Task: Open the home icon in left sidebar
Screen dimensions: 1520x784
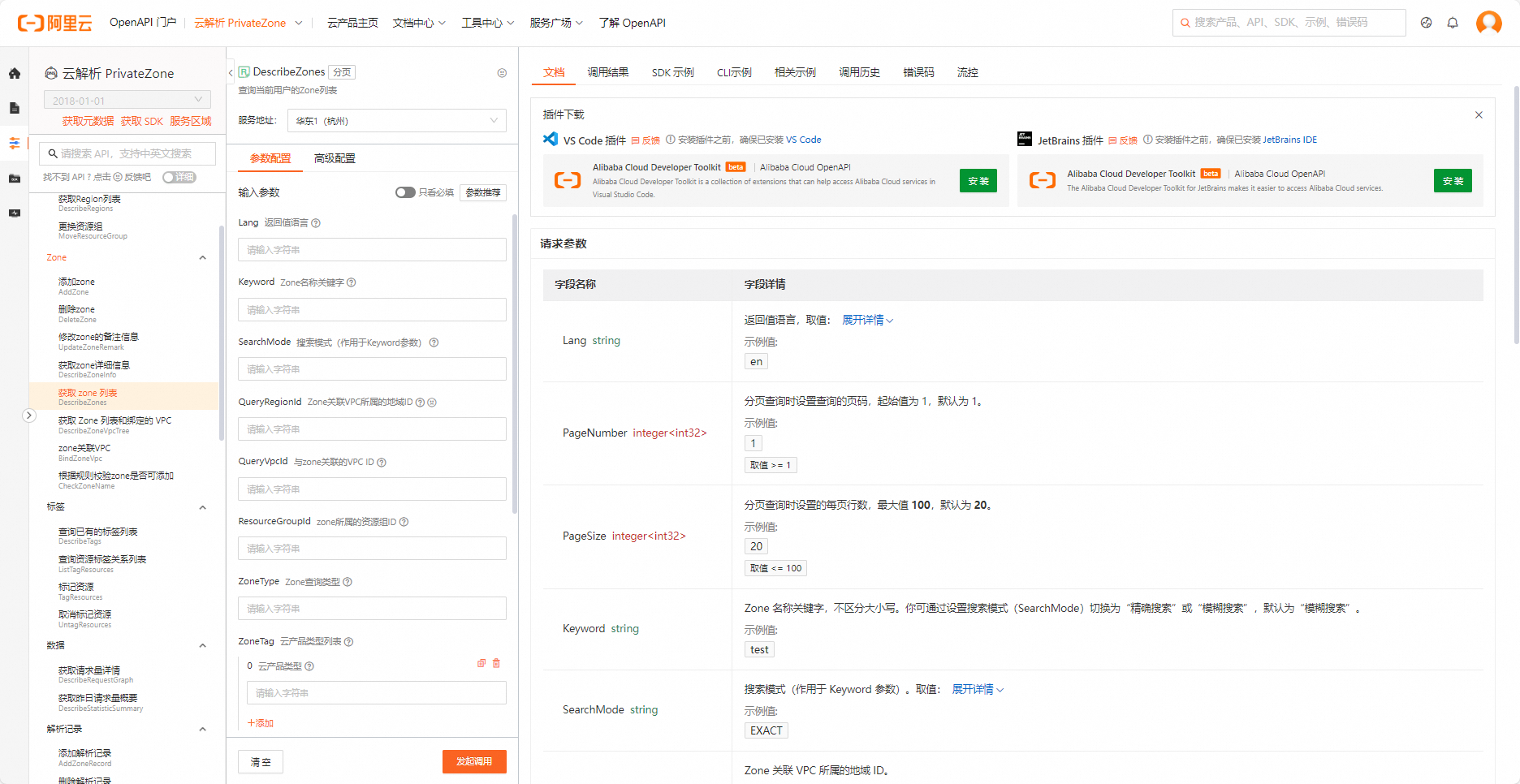Action: tap(15, 73)
